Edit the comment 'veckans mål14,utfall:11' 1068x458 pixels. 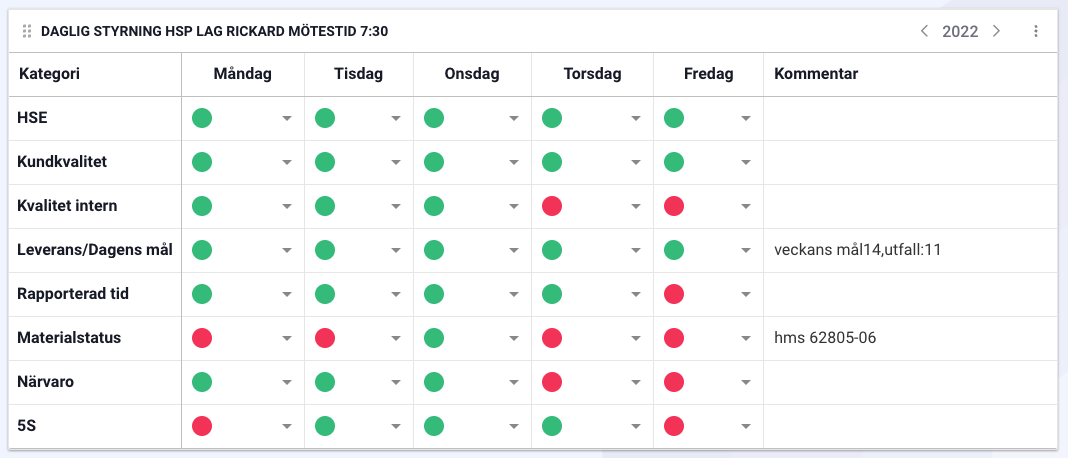(857, 250)
